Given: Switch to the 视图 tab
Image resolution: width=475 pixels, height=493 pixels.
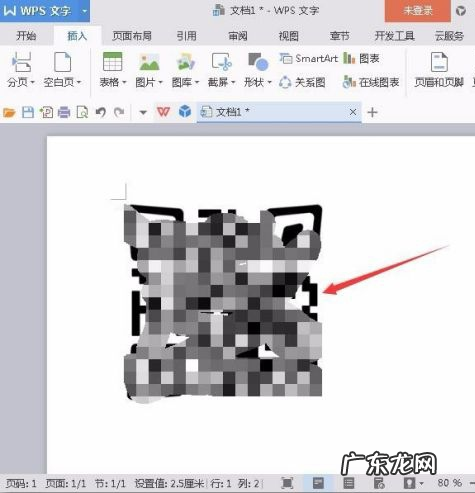Looking at the screenshot, I should [x=289, y=36].
